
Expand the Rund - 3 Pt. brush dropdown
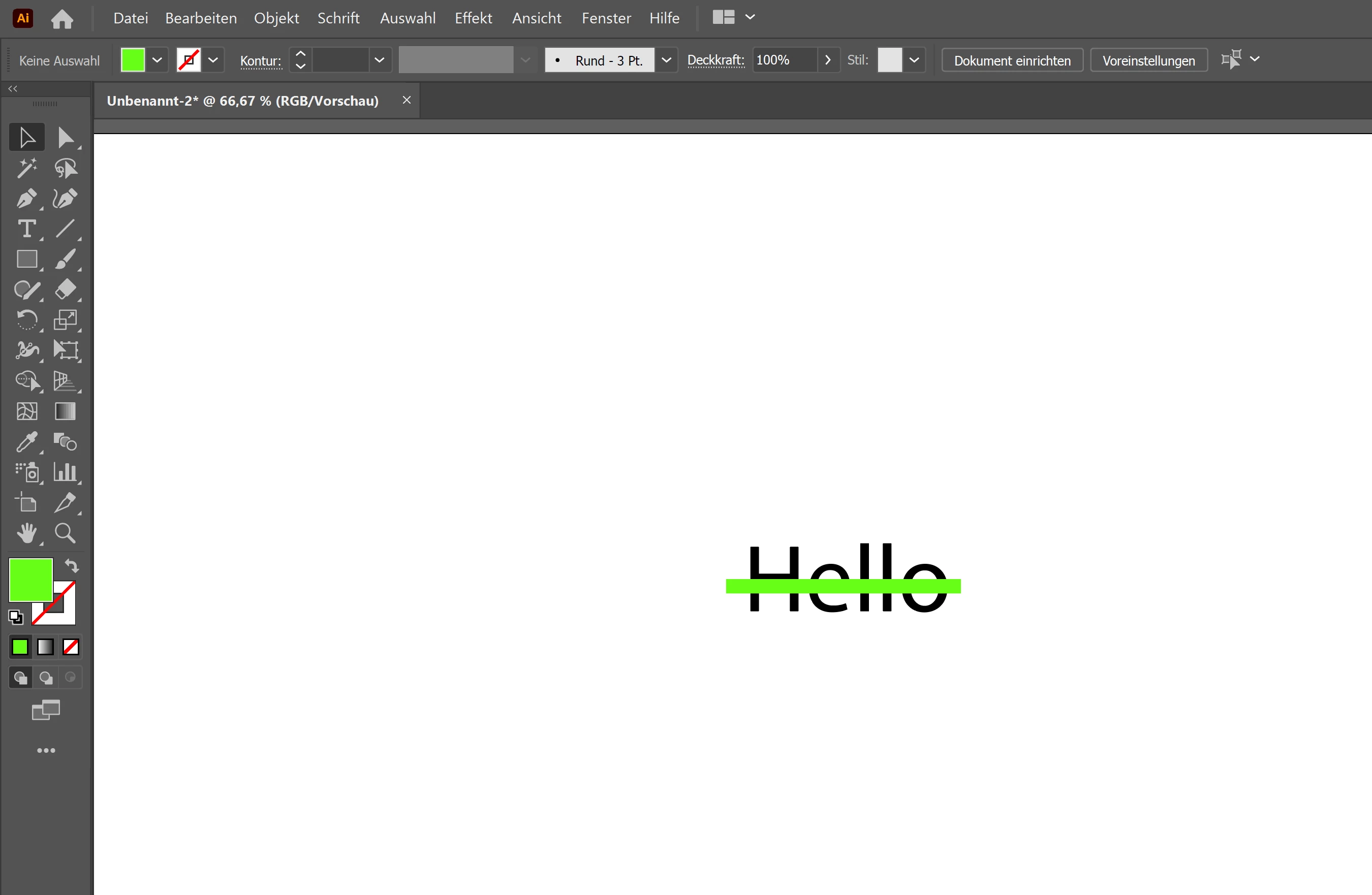666,60
